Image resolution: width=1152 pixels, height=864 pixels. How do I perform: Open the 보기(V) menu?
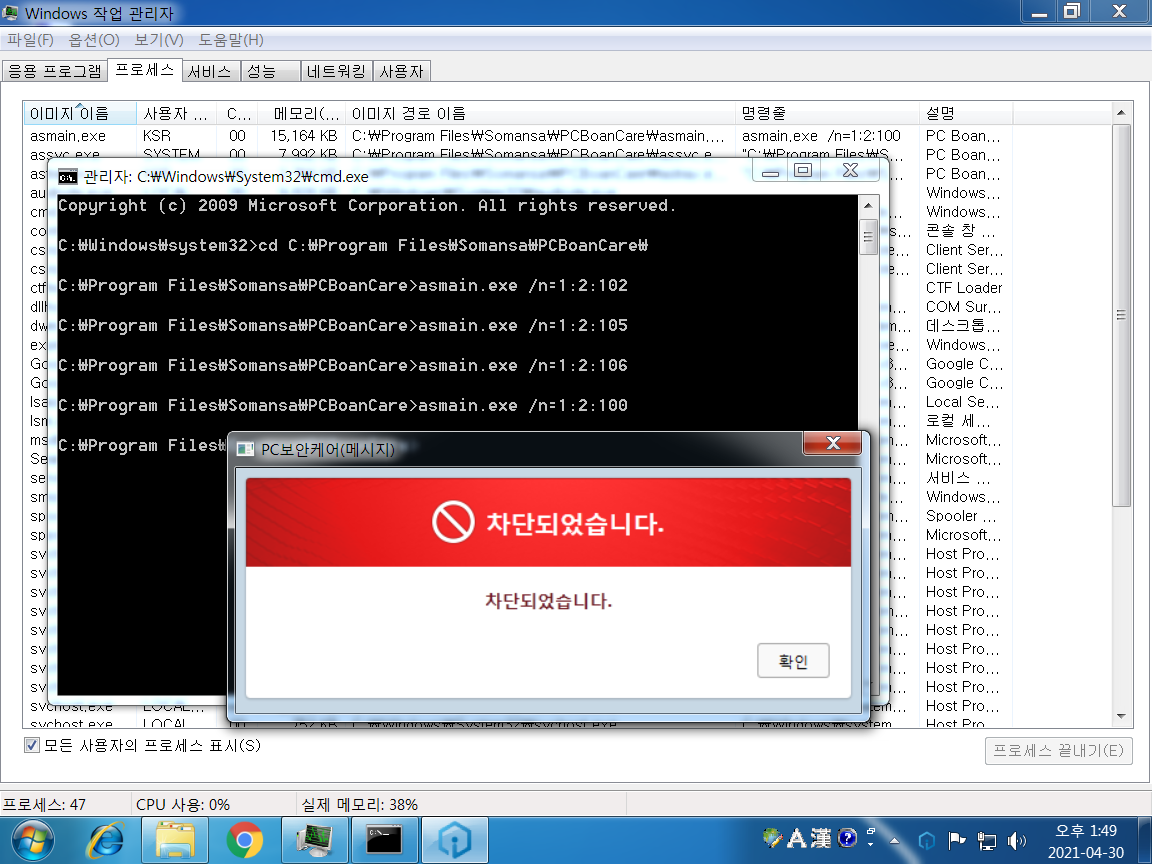159,40
